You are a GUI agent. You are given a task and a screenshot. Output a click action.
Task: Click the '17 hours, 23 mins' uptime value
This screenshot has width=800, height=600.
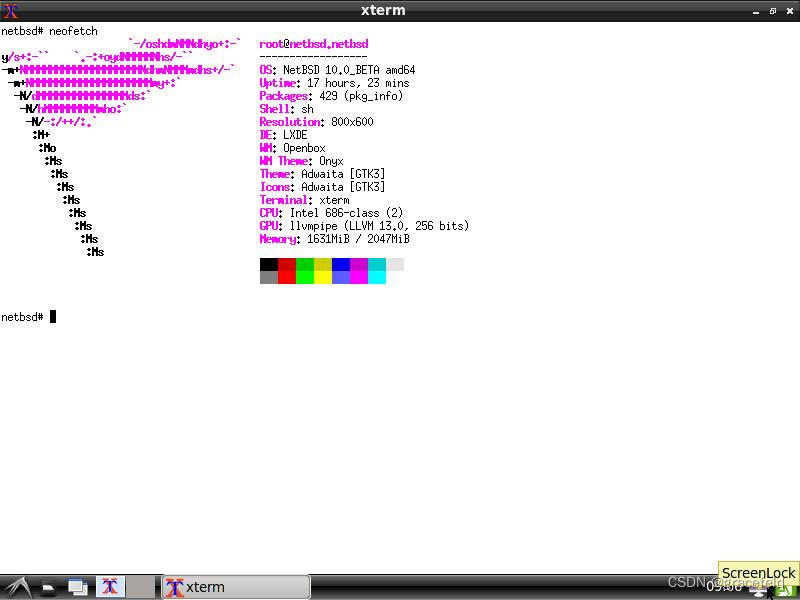tap(358, 83)
